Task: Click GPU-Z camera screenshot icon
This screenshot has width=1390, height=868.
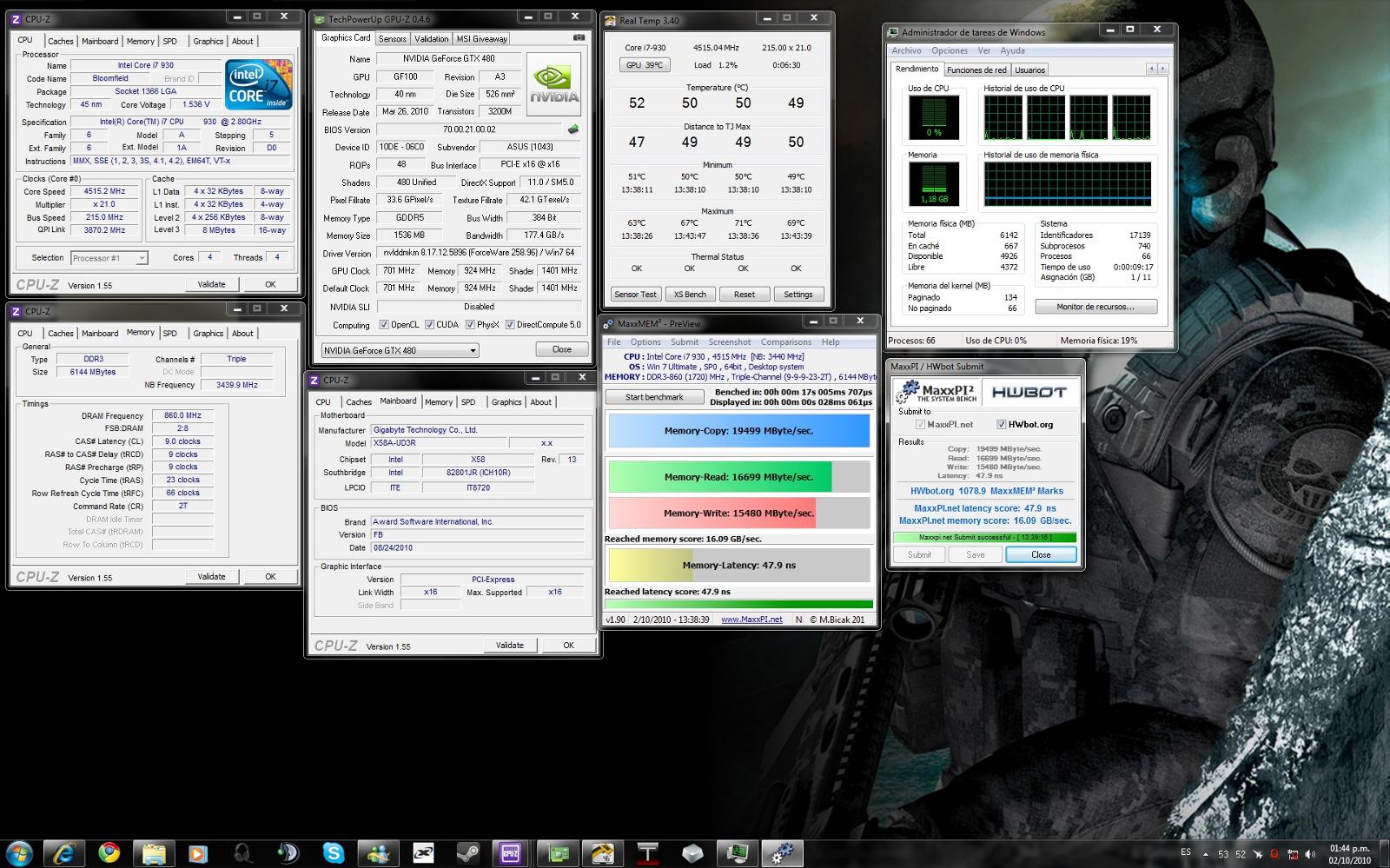Action: [x=579, y=38]
